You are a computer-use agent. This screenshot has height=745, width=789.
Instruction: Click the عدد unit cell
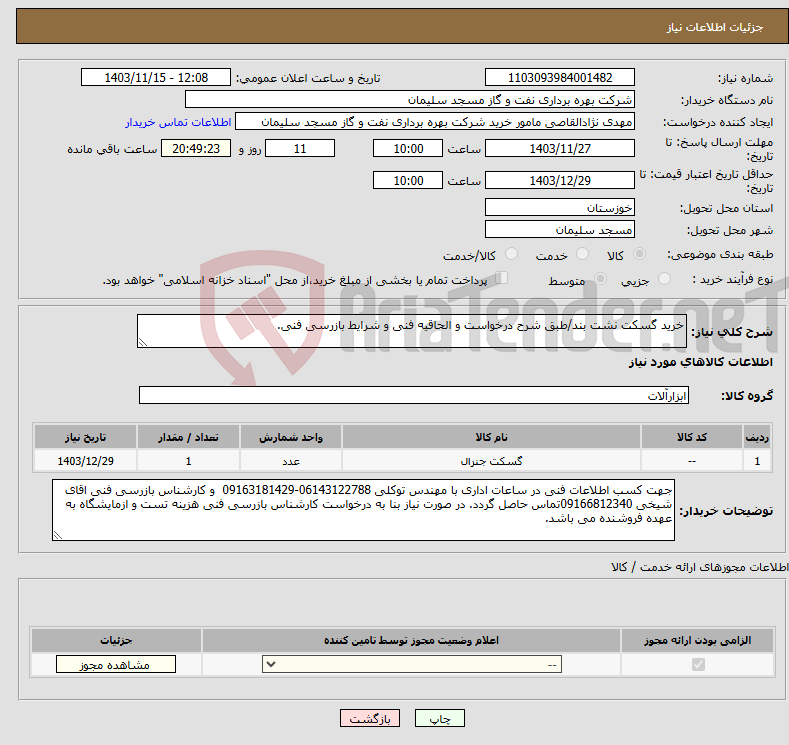click(x=291, y=461)
